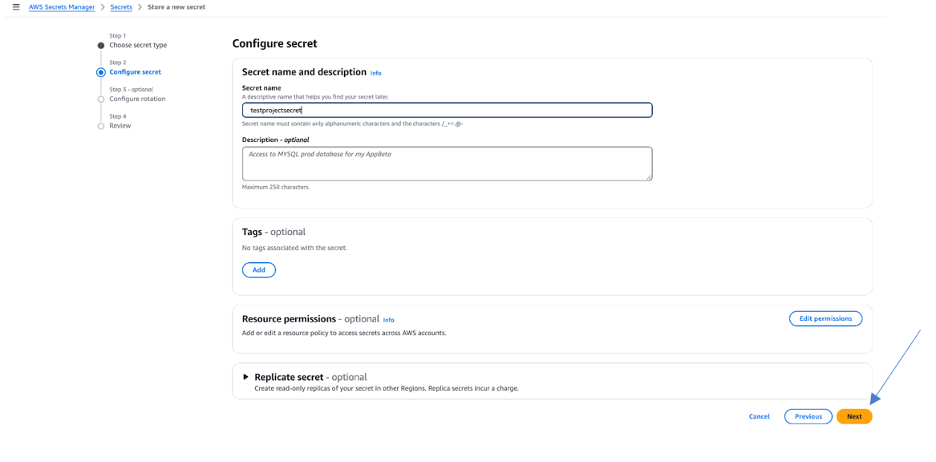Click the Step 1 filled dot indicator
Screen dimensions: 936x462
click(101, 45)
